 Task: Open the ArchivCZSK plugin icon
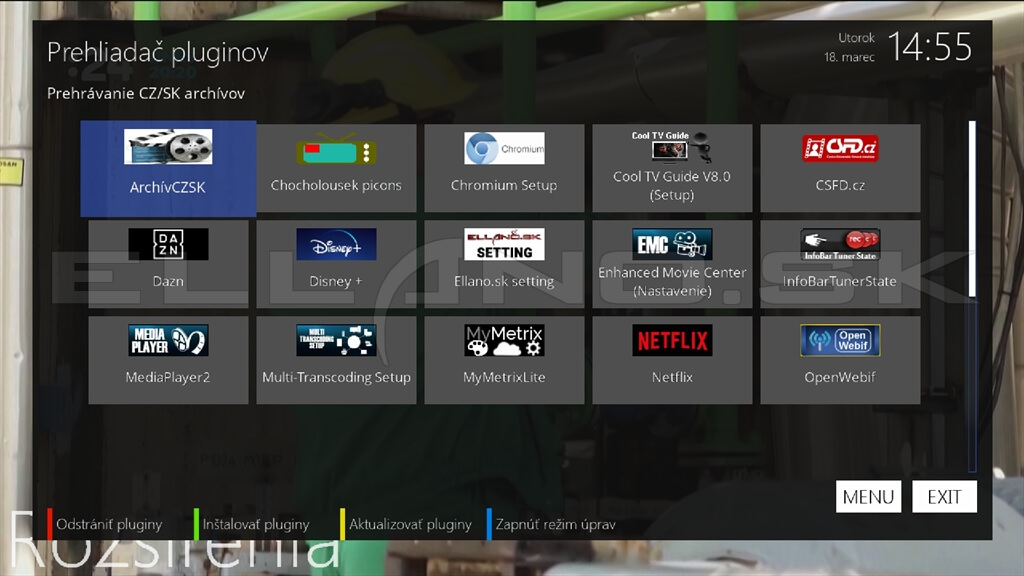[168, 146]
